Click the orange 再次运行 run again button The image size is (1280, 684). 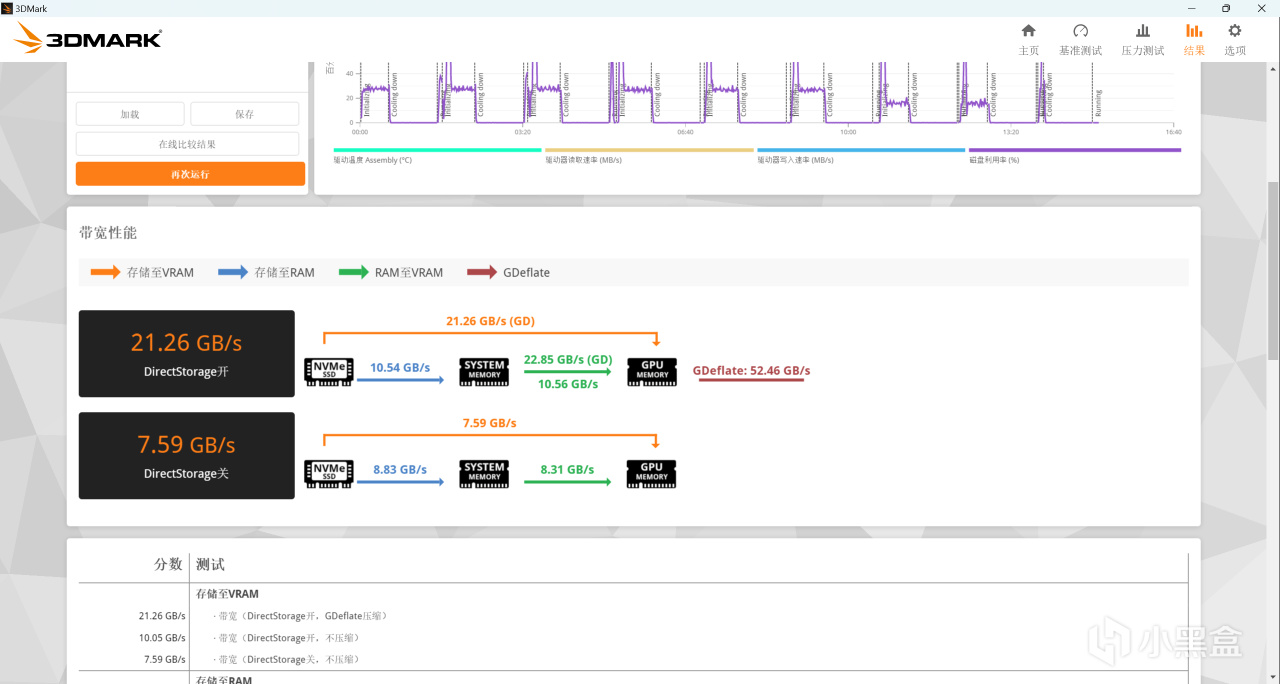pos(190,174)
